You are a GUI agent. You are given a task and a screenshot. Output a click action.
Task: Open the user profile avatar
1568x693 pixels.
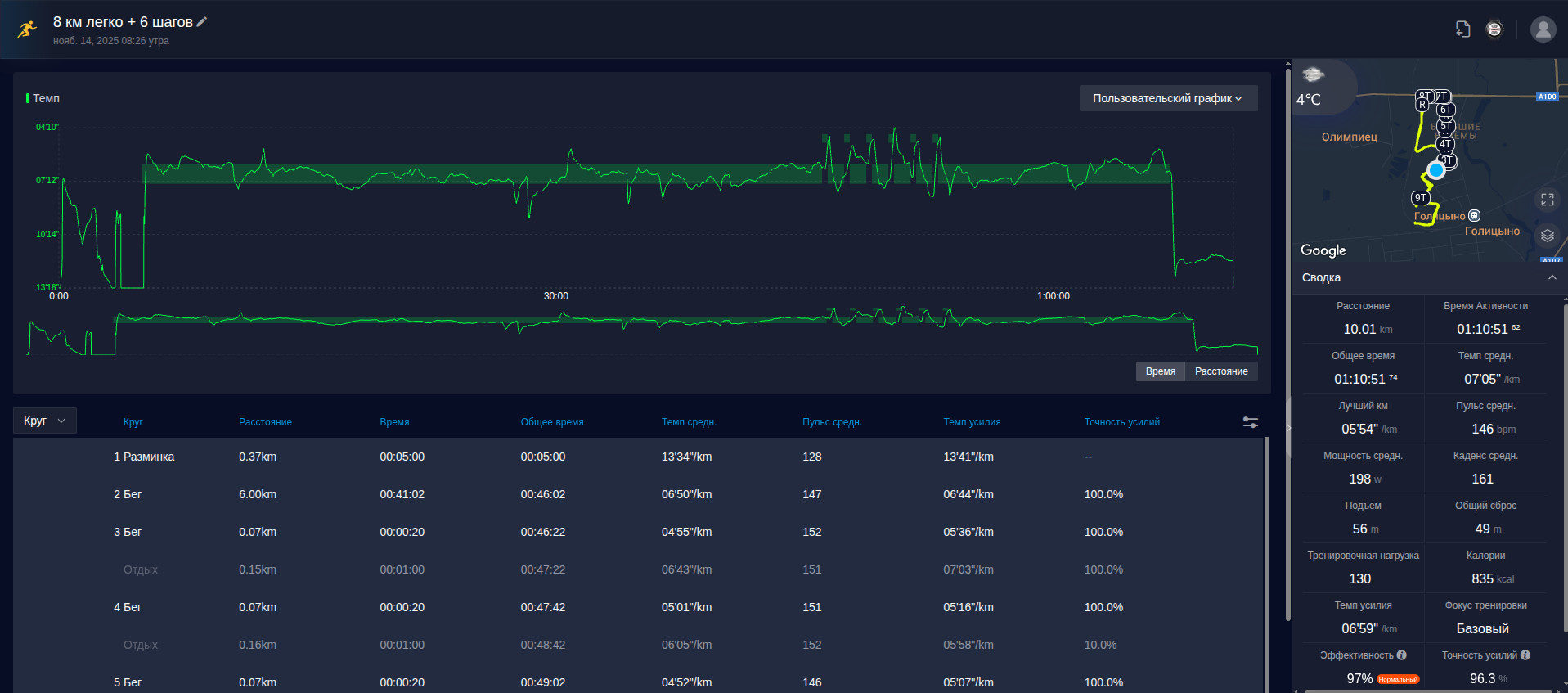click(1543, 29)
